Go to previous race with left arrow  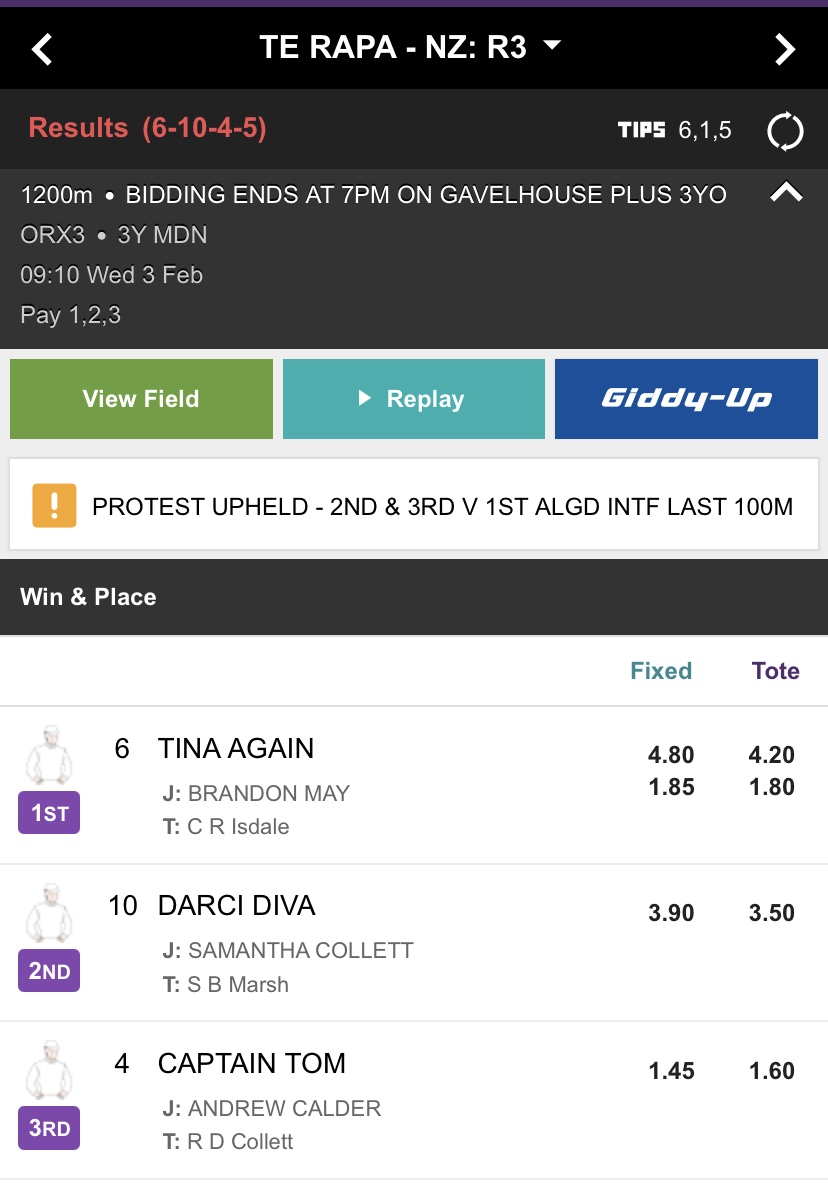tap(42, 48)
